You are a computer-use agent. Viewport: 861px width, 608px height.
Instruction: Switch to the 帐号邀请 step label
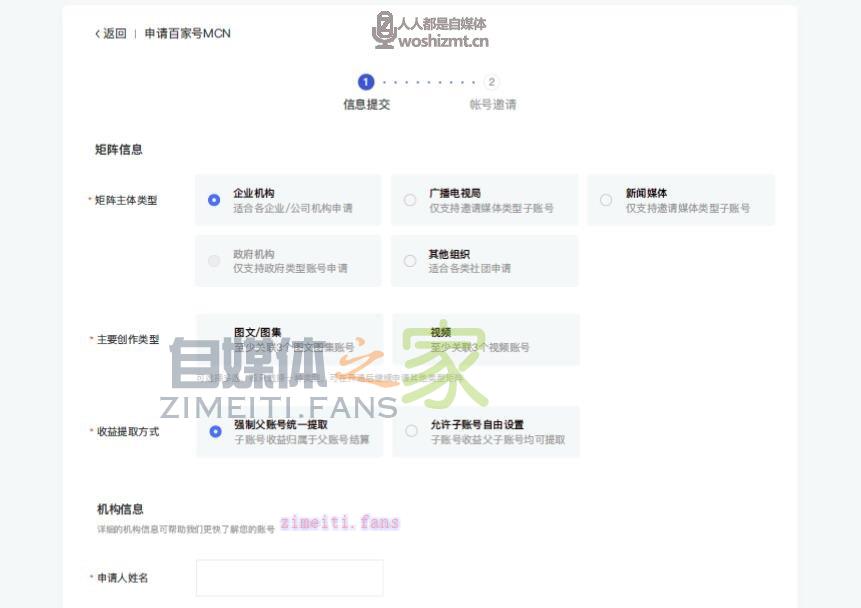tap(492, 104)
